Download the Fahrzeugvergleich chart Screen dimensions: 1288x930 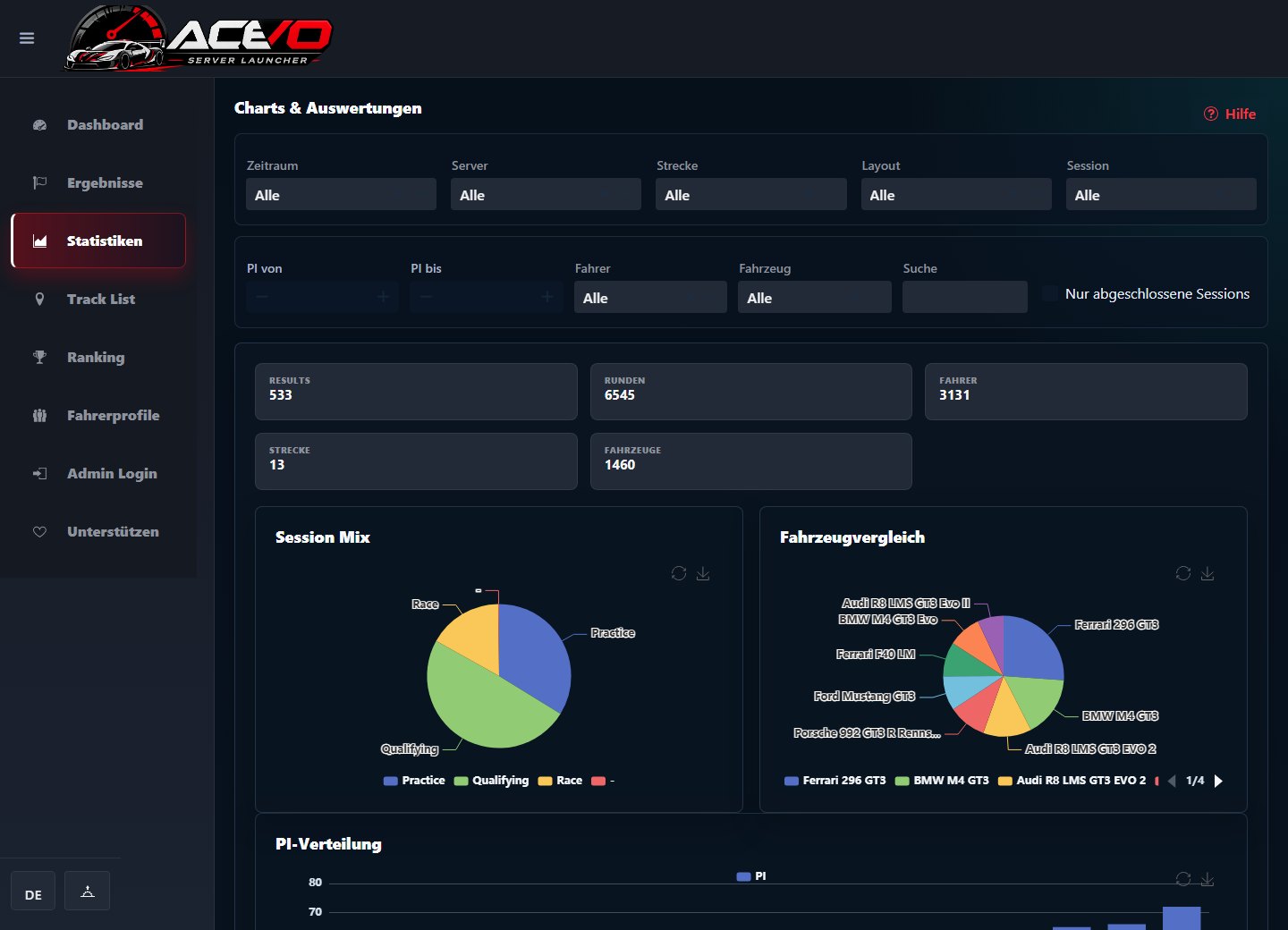1207,573
